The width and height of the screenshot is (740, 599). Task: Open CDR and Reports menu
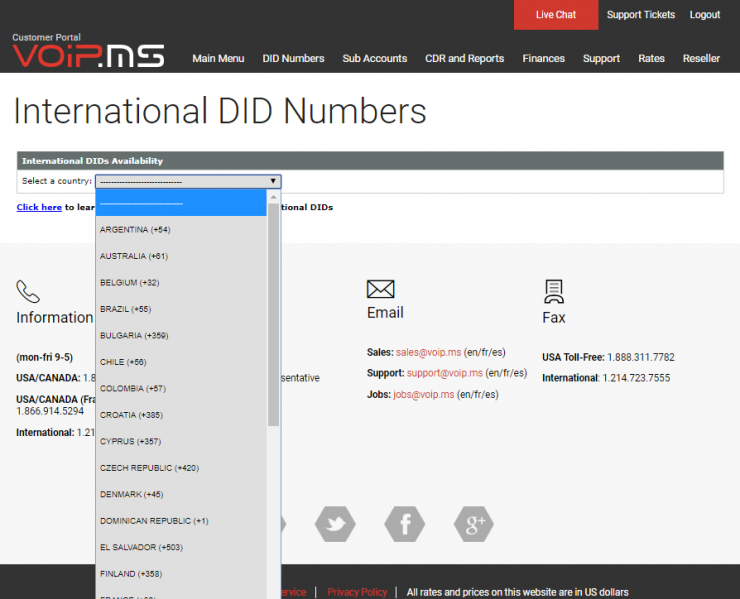pyautogui.click(x=464, y=58)
